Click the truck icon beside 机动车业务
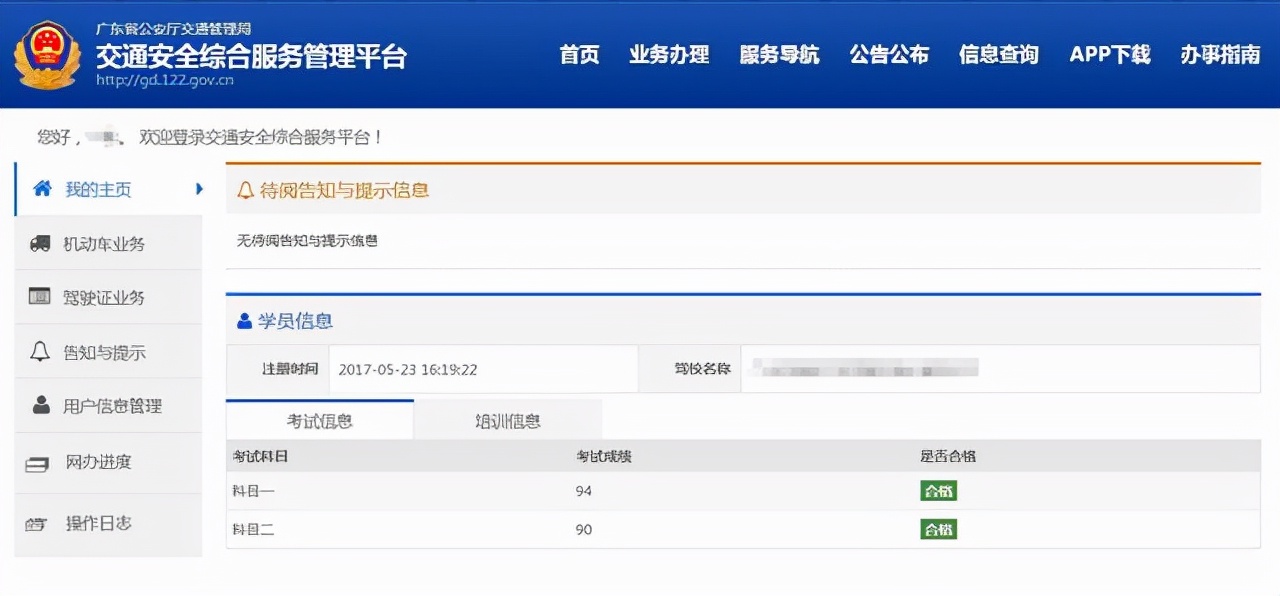 click(x=40, y=243)
